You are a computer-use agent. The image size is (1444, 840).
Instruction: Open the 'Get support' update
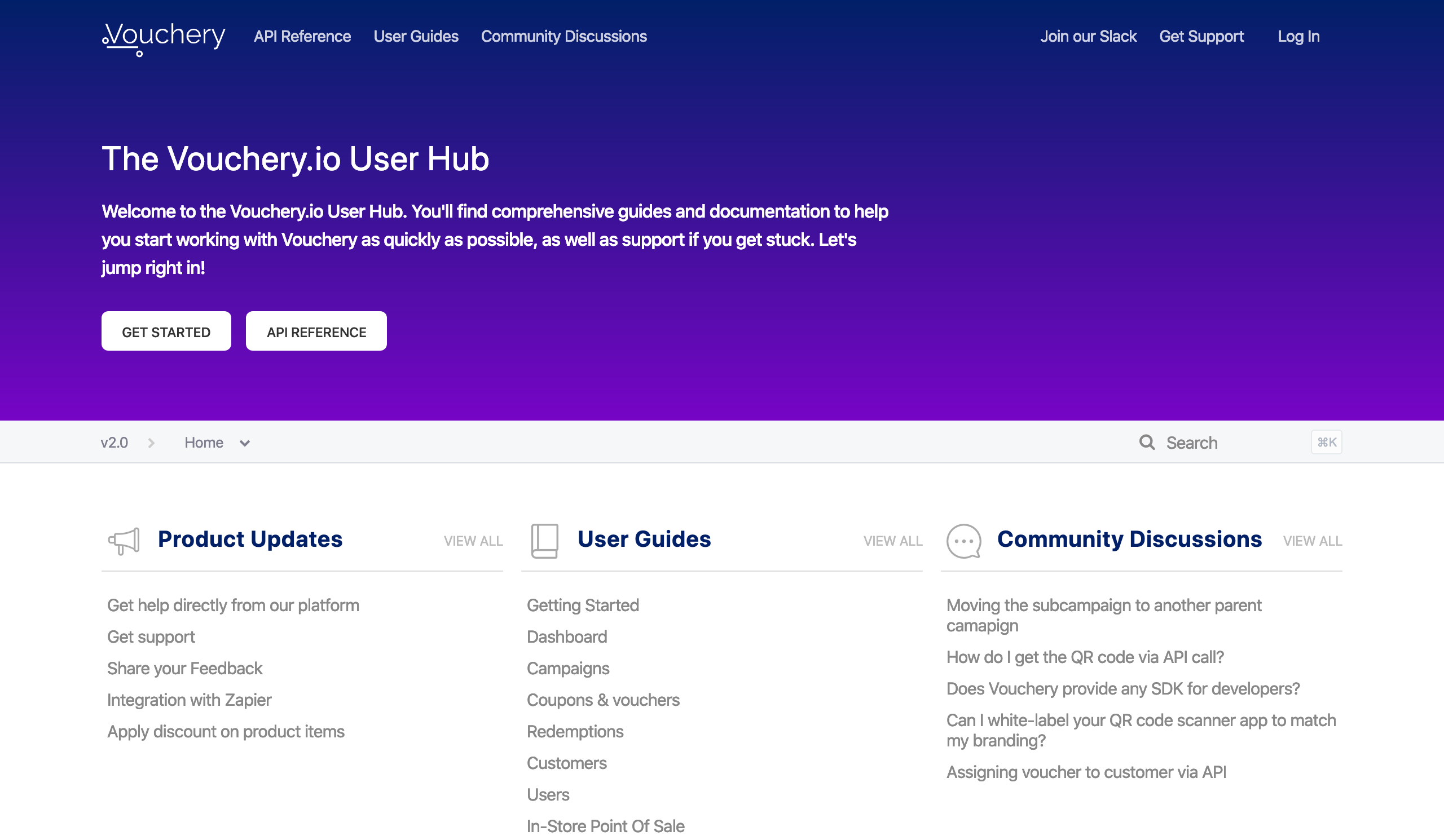tap(151, 636)
